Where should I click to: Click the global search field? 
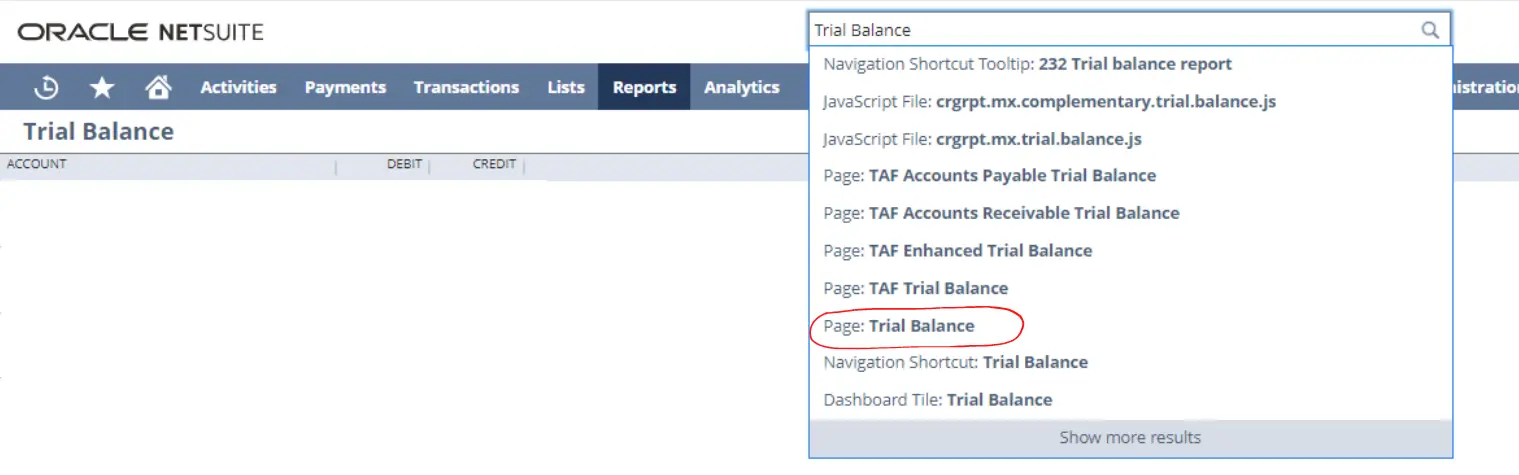1110,30
